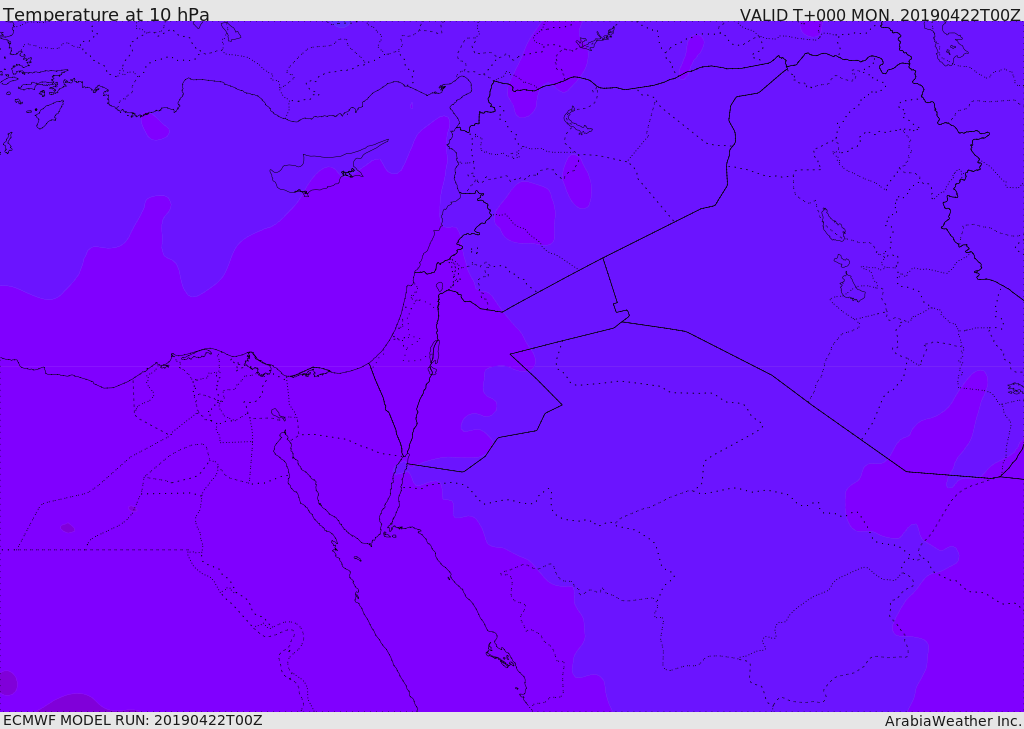Click Lake Assad in northern Syria
1024x729 pixels.
tap(577, 121)
